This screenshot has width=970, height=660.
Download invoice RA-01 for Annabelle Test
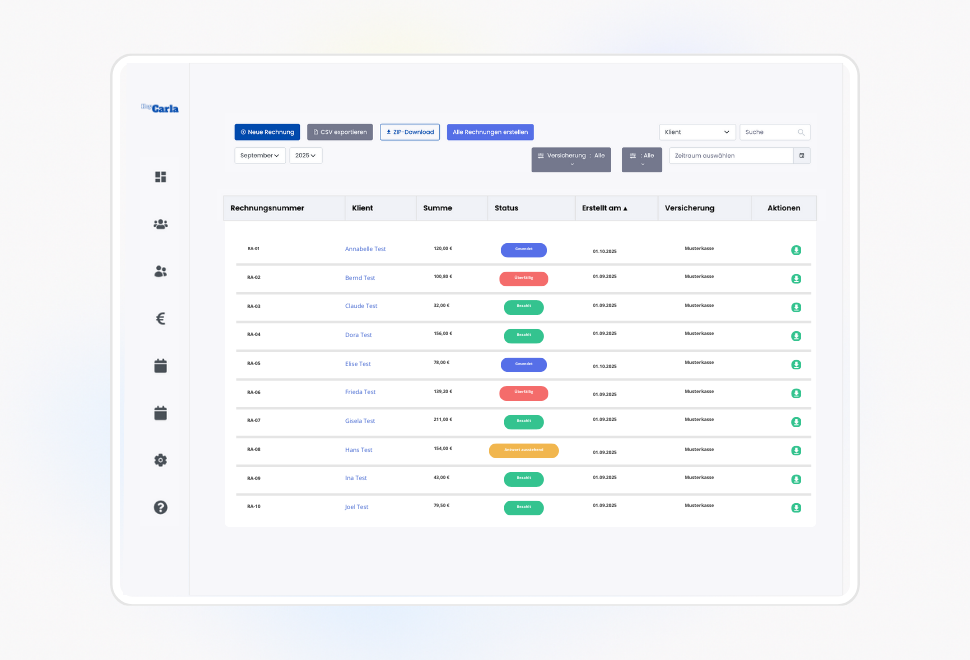point(796,250)
